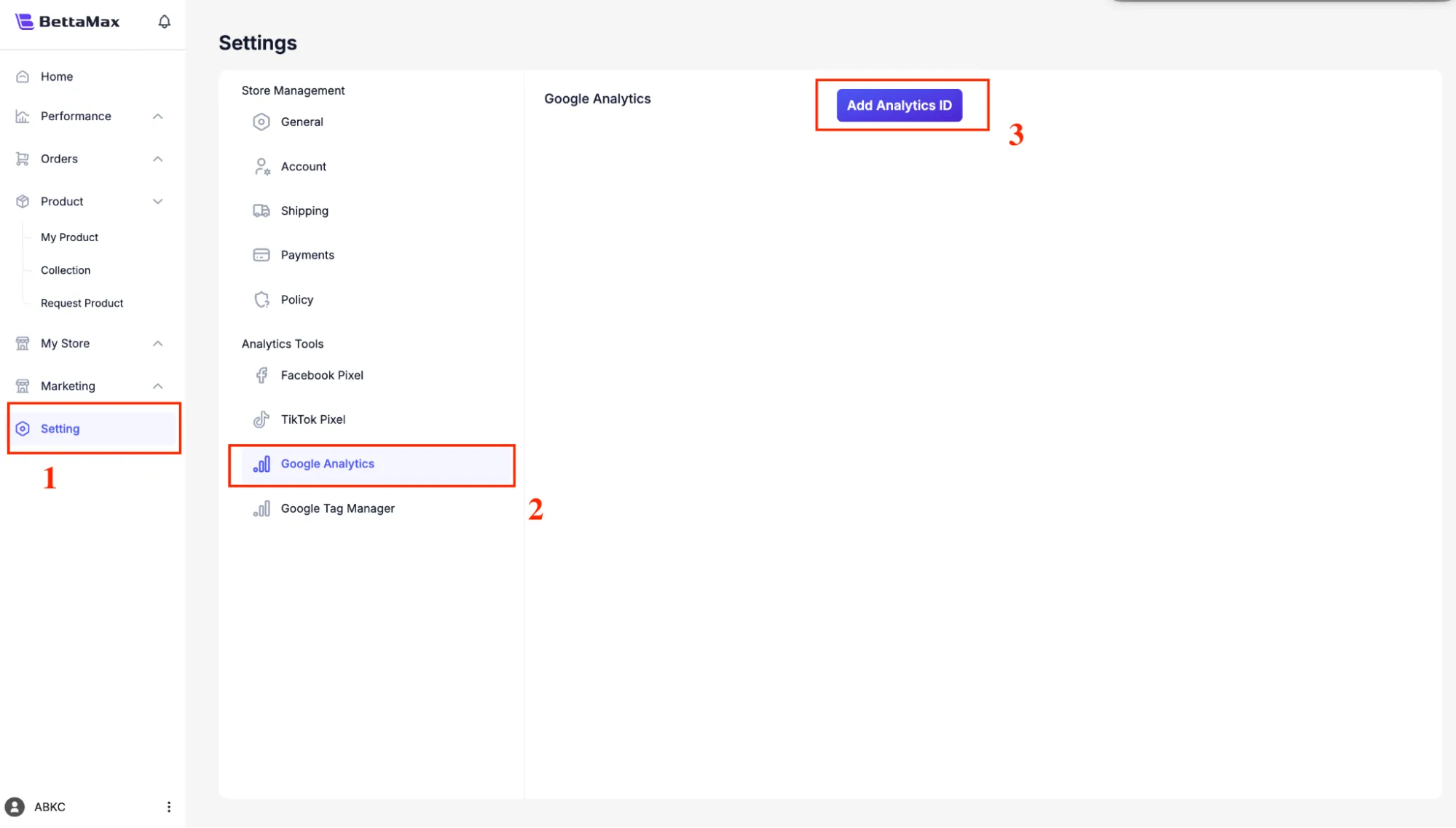Click the ABKC user avatar icon
The image size is (1456, 828).
[15, 807]
